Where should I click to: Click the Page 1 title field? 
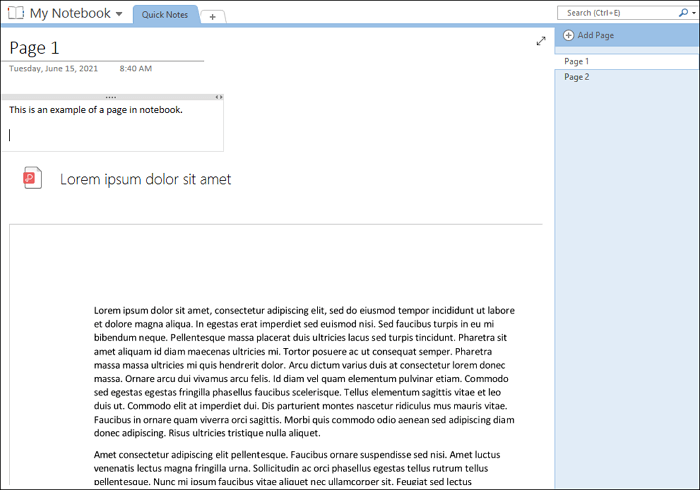[x=35, y=48]
